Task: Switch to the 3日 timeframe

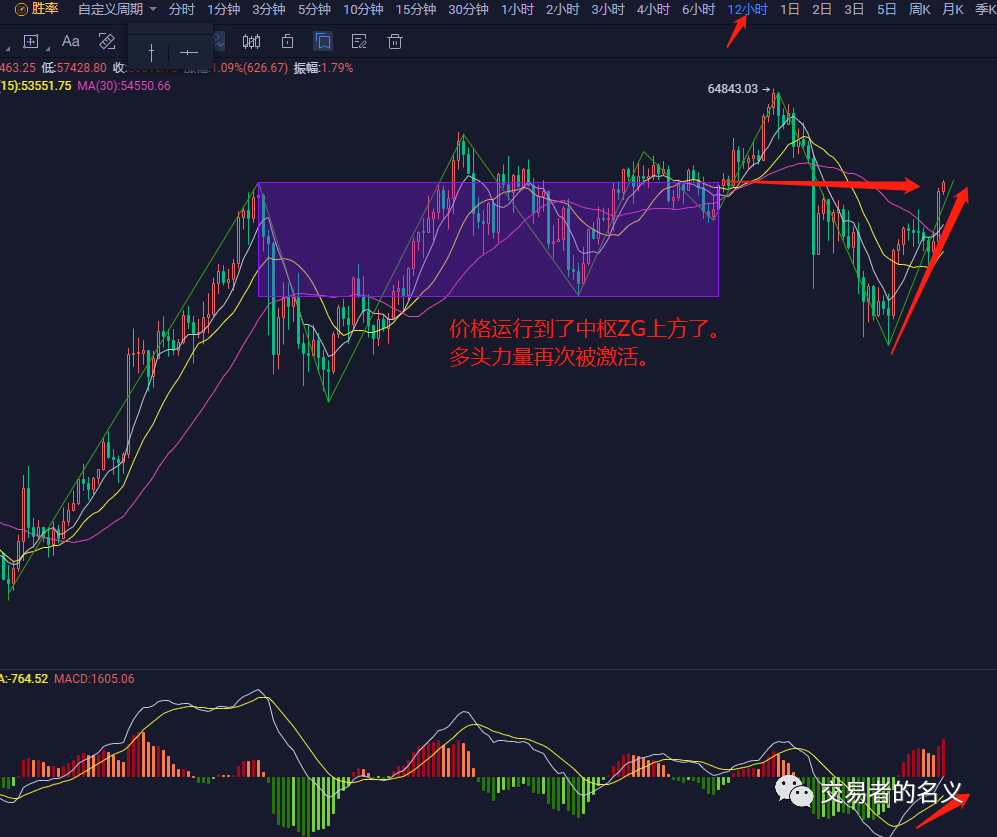Action: tap(854, 10)
